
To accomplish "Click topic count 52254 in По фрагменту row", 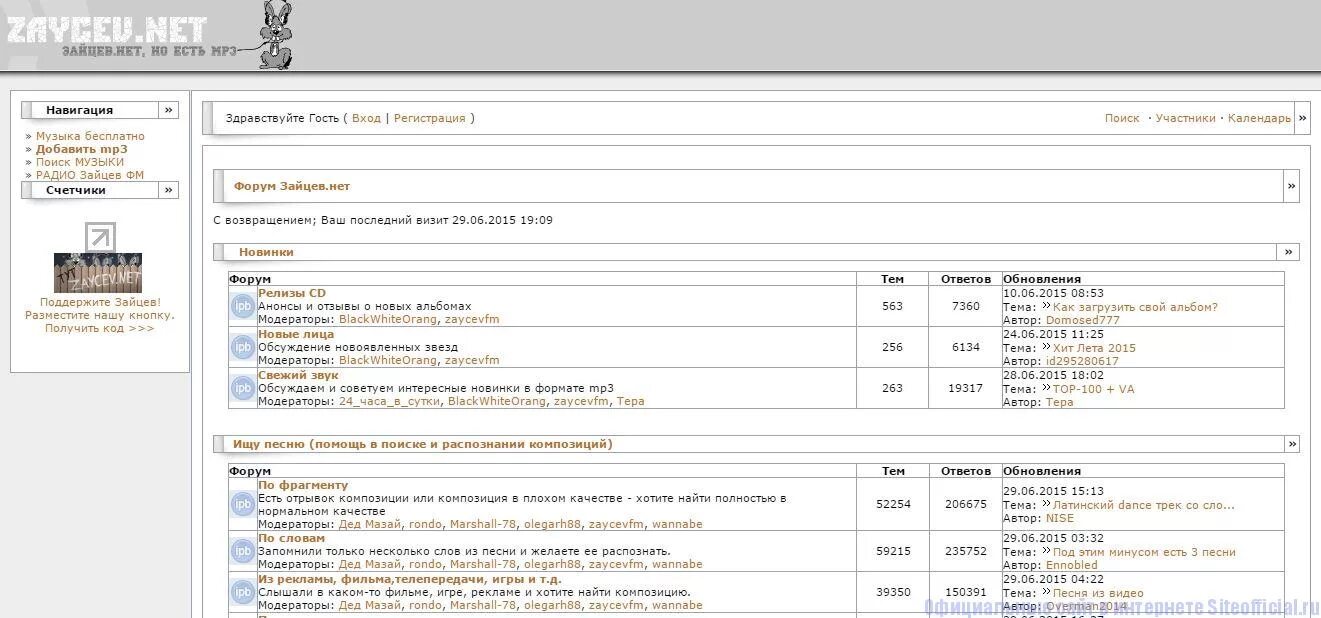I will point(893,504).
